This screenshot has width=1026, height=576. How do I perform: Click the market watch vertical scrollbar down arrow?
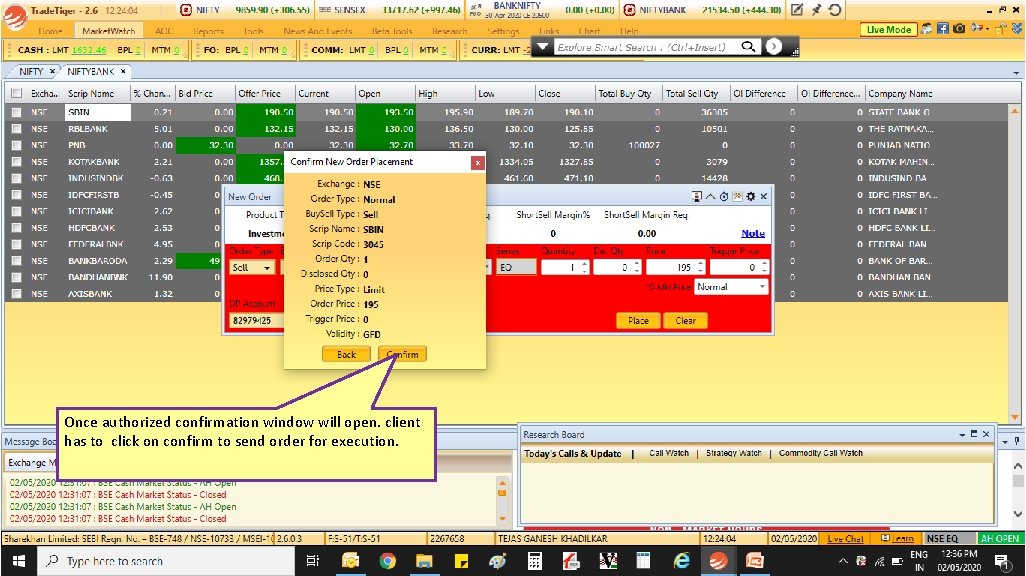pyautogui.click(x=1015, y=417)
